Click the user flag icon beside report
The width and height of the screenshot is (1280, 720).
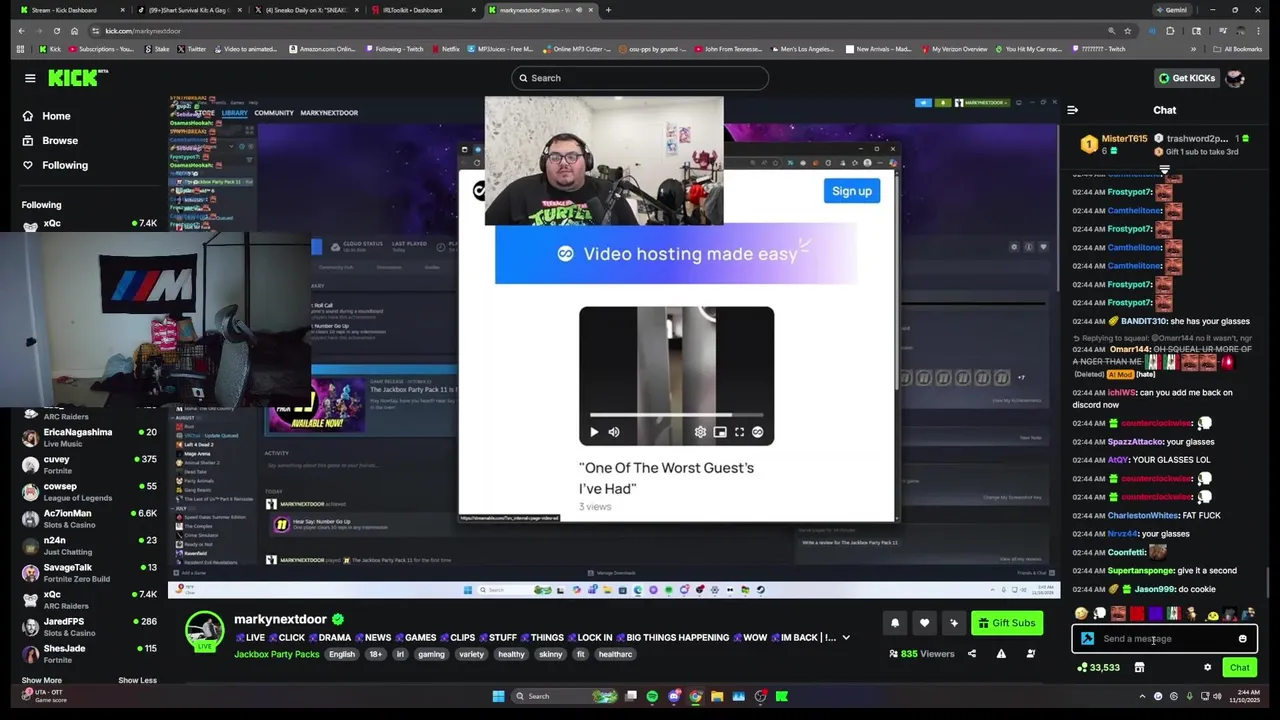[x=1031, y=654]
